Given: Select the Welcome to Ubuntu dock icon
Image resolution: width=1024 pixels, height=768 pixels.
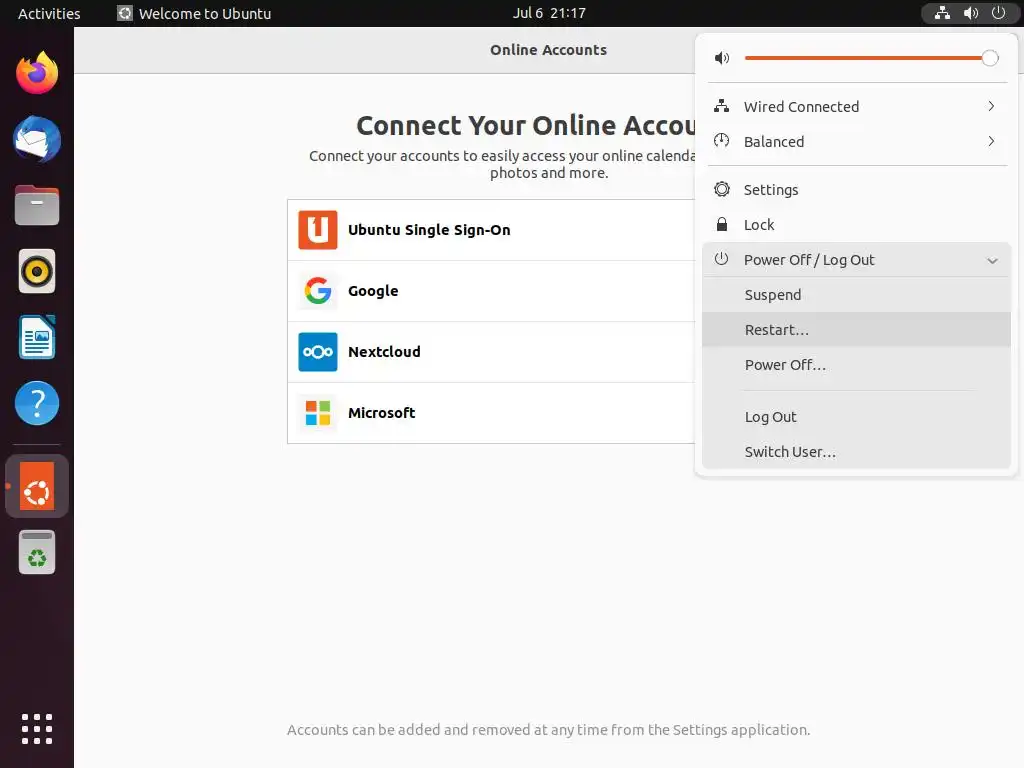Looking at the screenshot, I should point(37,486).
